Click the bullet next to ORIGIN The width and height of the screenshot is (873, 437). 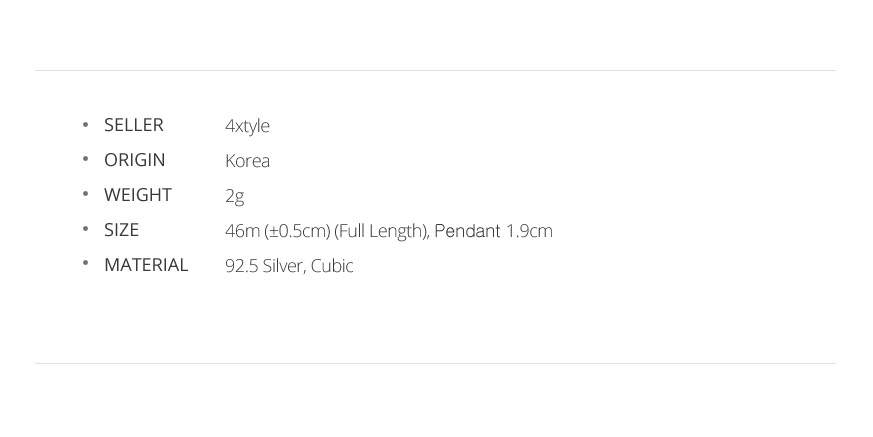coord(85,159)
